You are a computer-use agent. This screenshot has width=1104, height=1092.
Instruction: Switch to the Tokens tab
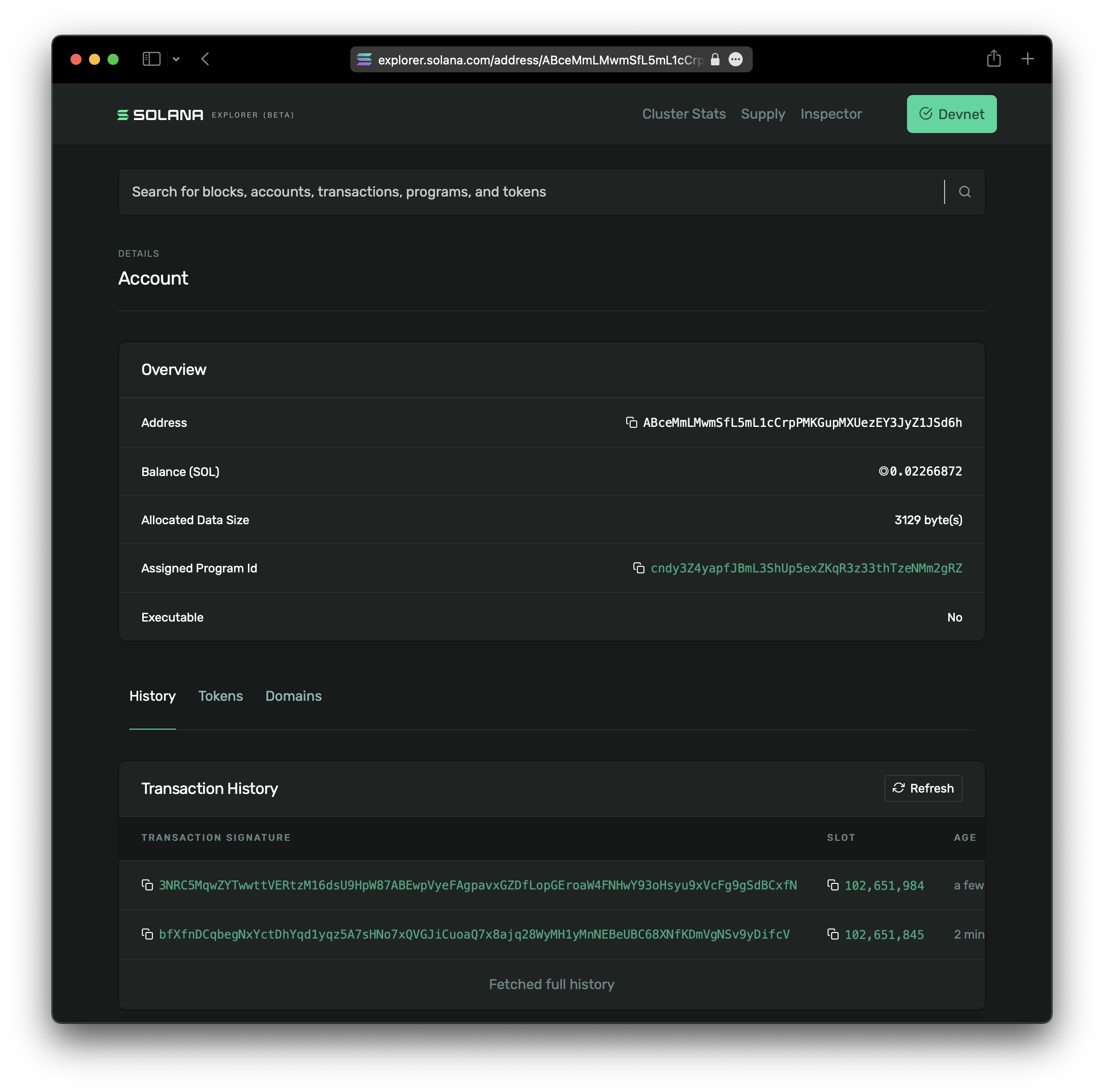(221, 696)
